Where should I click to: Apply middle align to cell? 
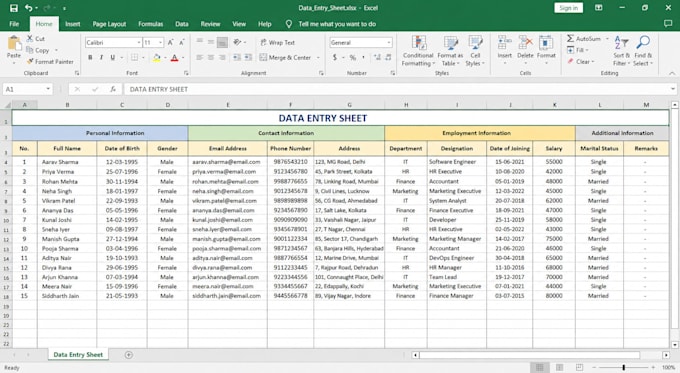click(x=211, y=42)
